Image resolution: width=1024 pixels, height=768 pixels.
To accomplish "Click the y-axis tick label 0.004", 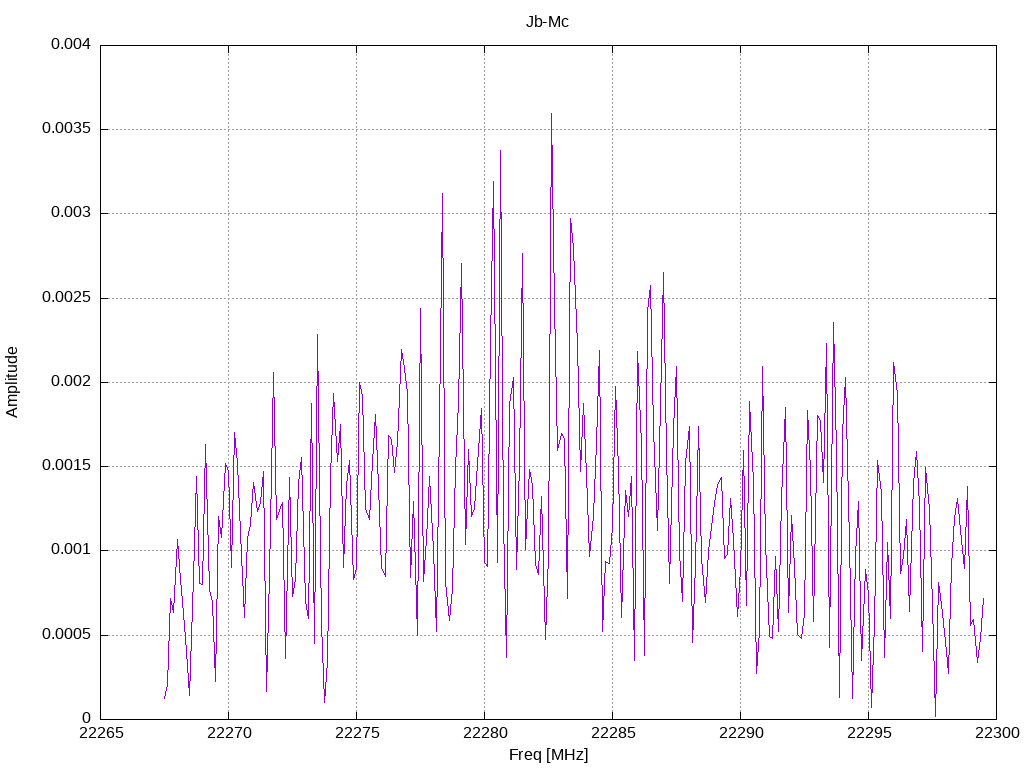I will [x=71, y=44].
